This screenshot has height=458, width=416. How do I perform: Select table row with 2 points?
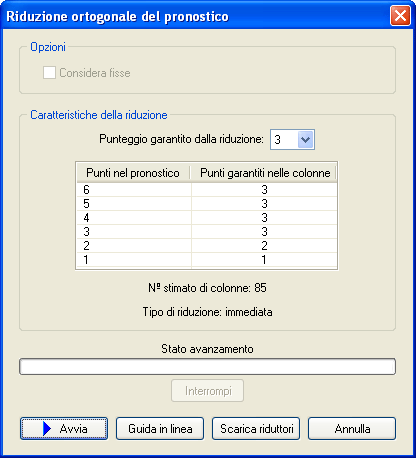[207, 246]
